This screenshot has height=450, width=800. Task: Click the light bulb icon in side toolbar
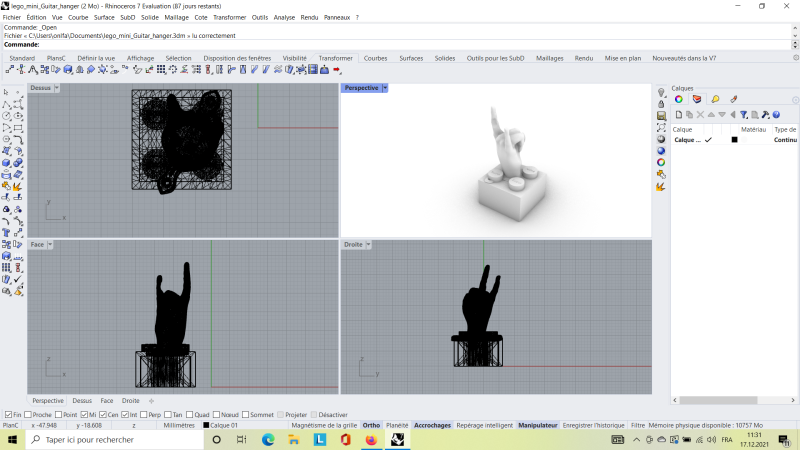tap(661, 92)
